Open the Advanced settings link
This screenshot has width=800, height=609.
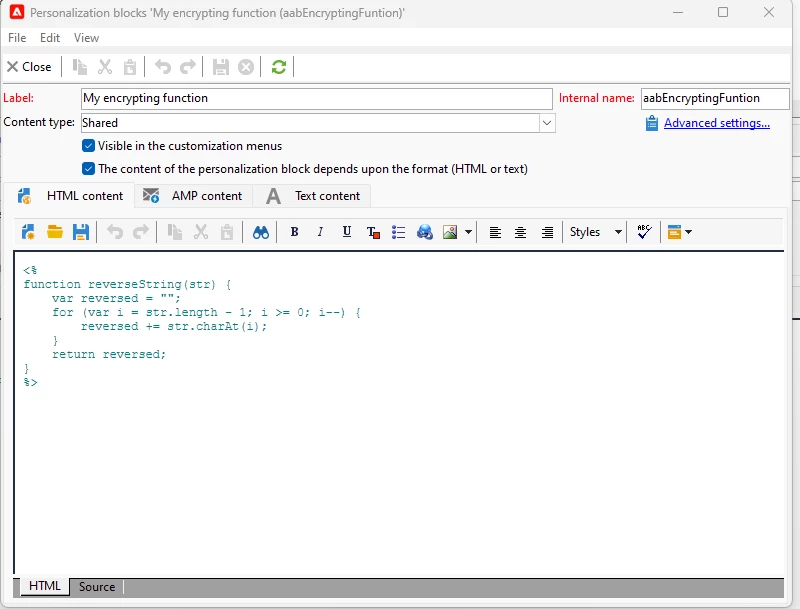716,123
